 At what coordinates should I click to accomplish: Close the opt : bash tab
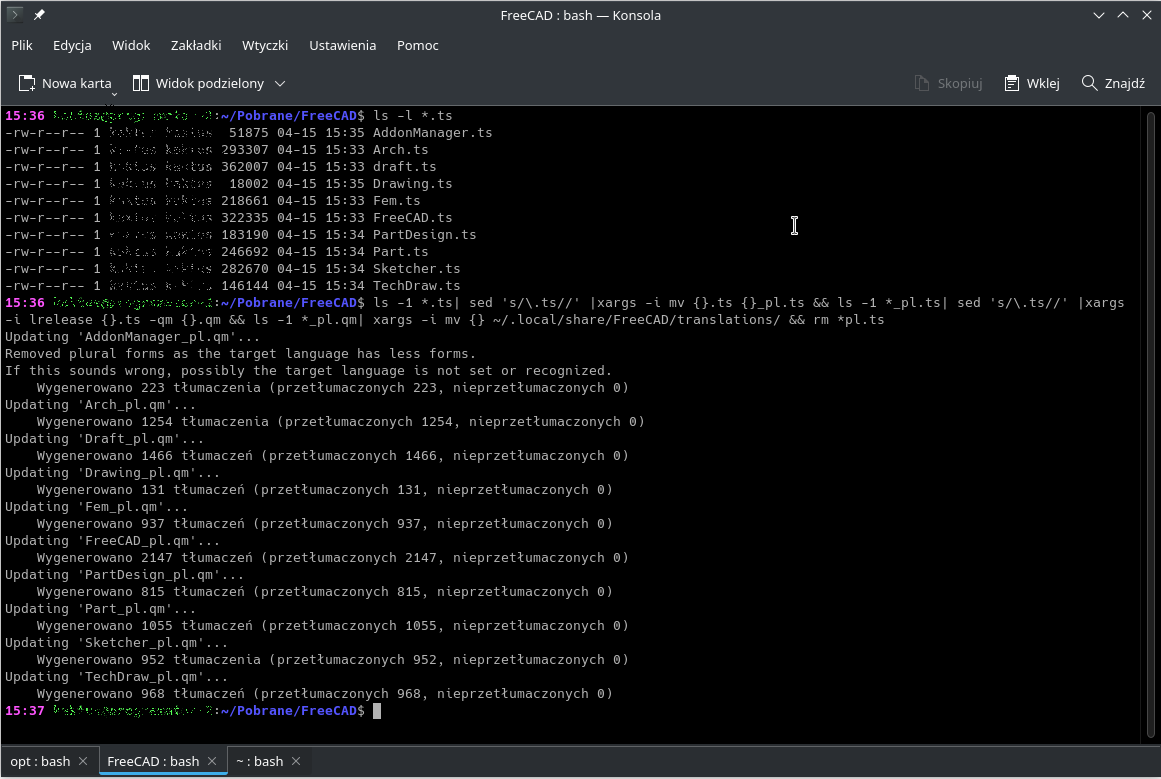click(x=83, y=761)
